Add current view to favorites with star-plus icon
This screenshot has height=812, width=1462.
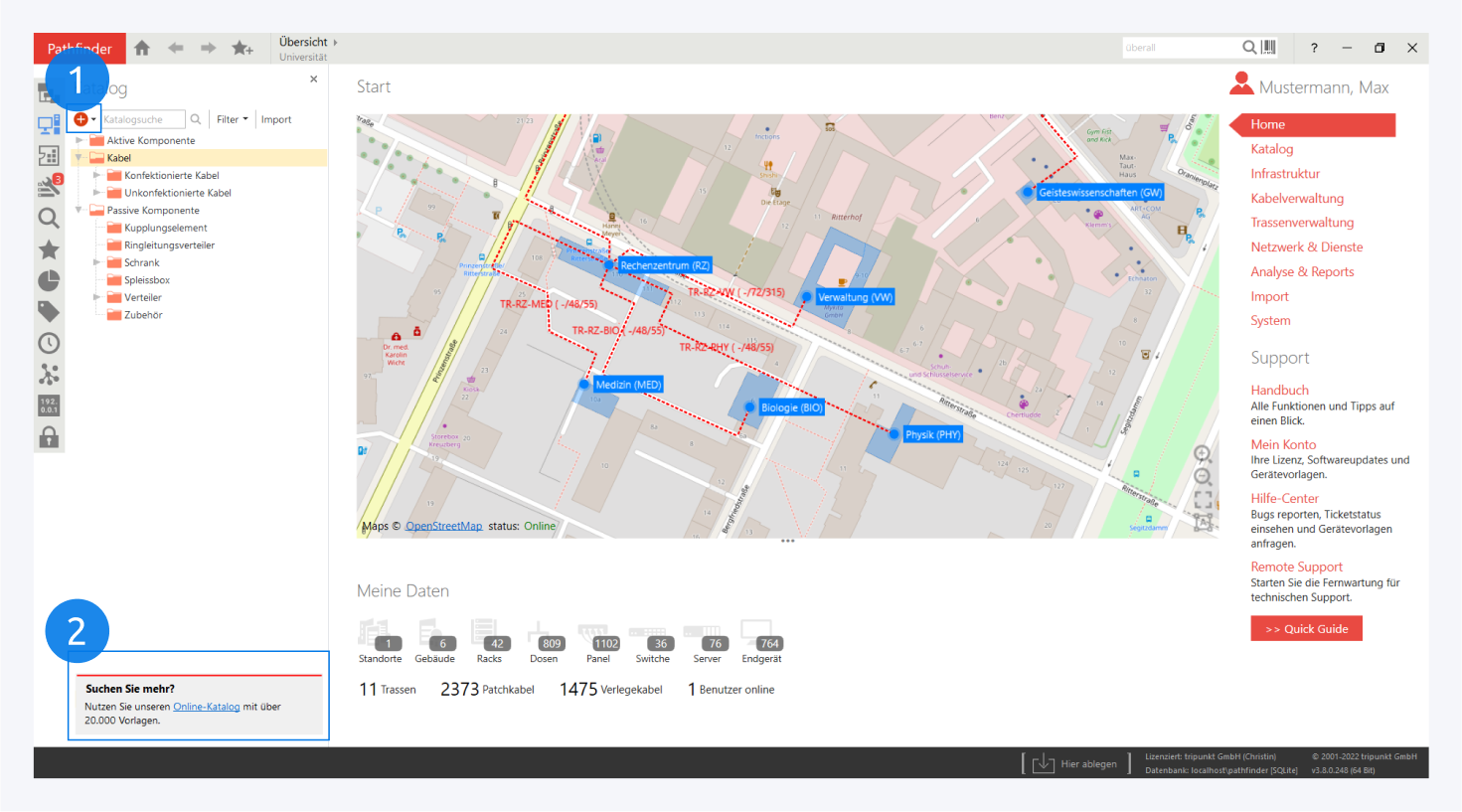[x=242, y=48]
